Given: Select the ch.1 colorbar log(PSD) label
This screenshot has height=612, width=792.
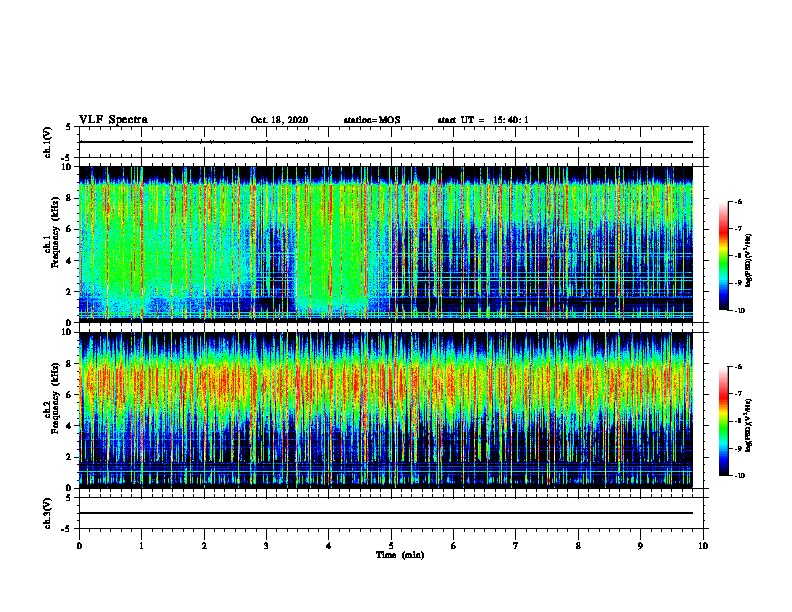Looking at the screenshot, I should (x=748, y=260).
